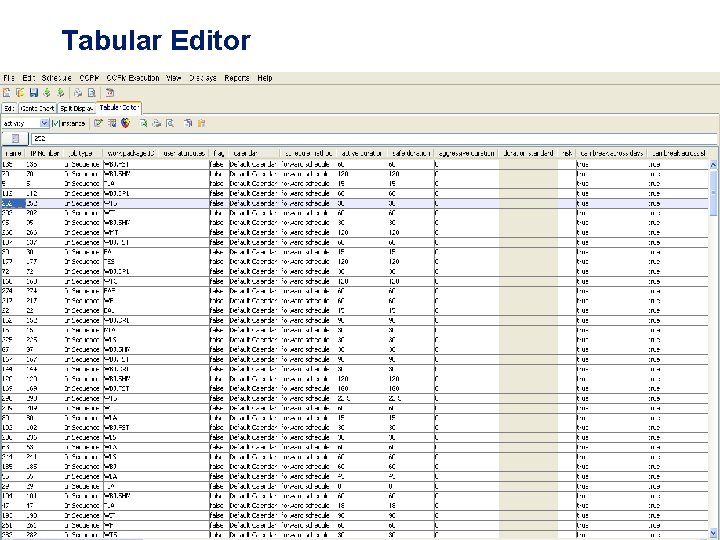This screenshot has height=540, width=720.
Task: Open the CCPM menu
Action: tap(89, 78)
